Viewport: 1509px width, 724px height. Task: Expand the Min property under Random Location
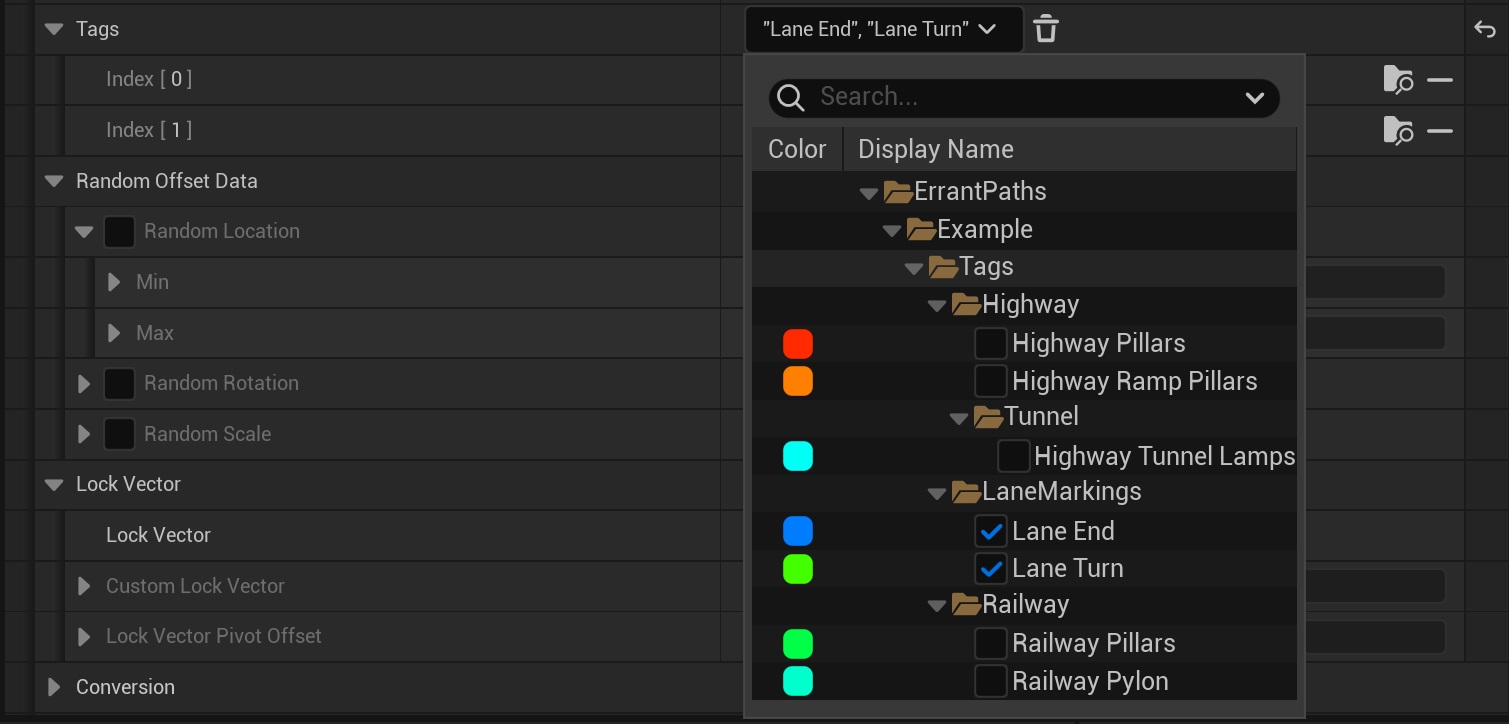tap(112, 282)
